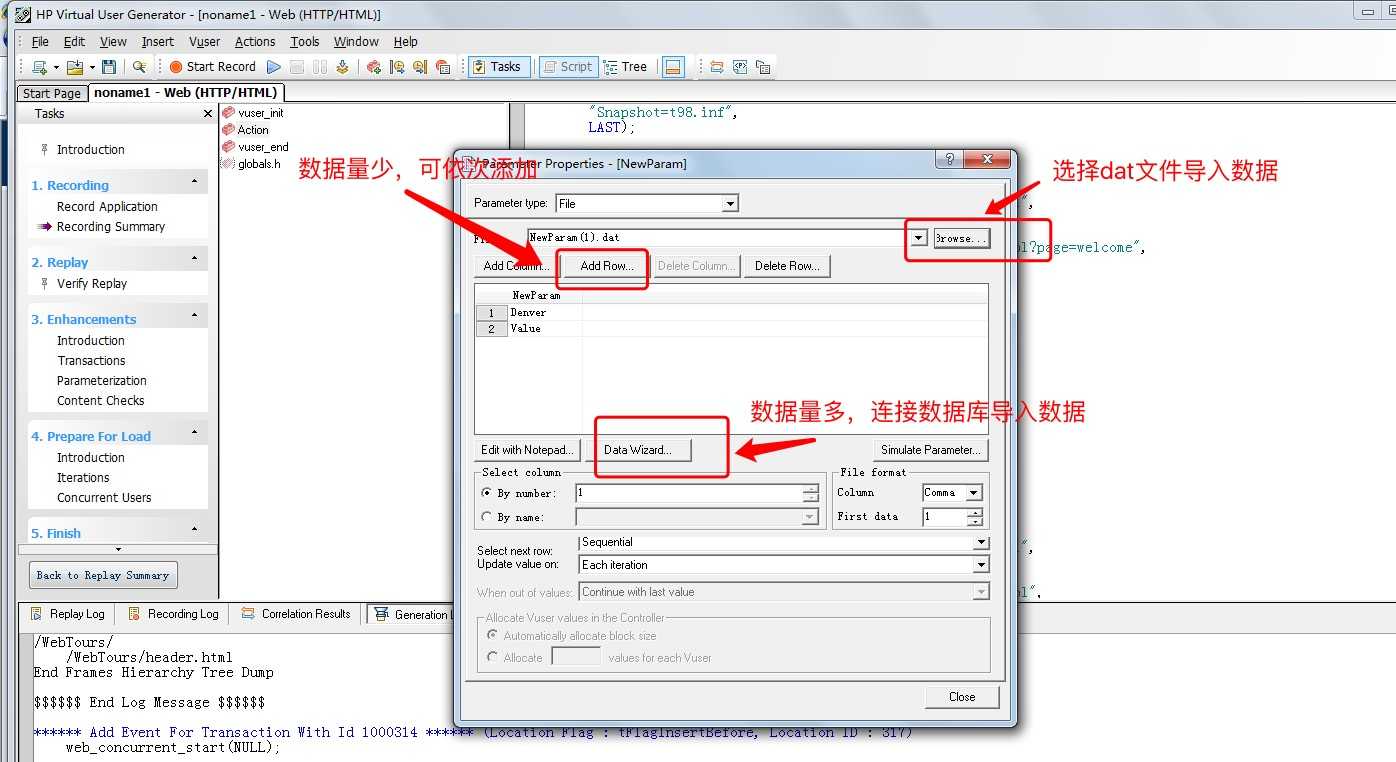
Task: Open Concurrent Users task link
Action: click(x=104, y=498)
